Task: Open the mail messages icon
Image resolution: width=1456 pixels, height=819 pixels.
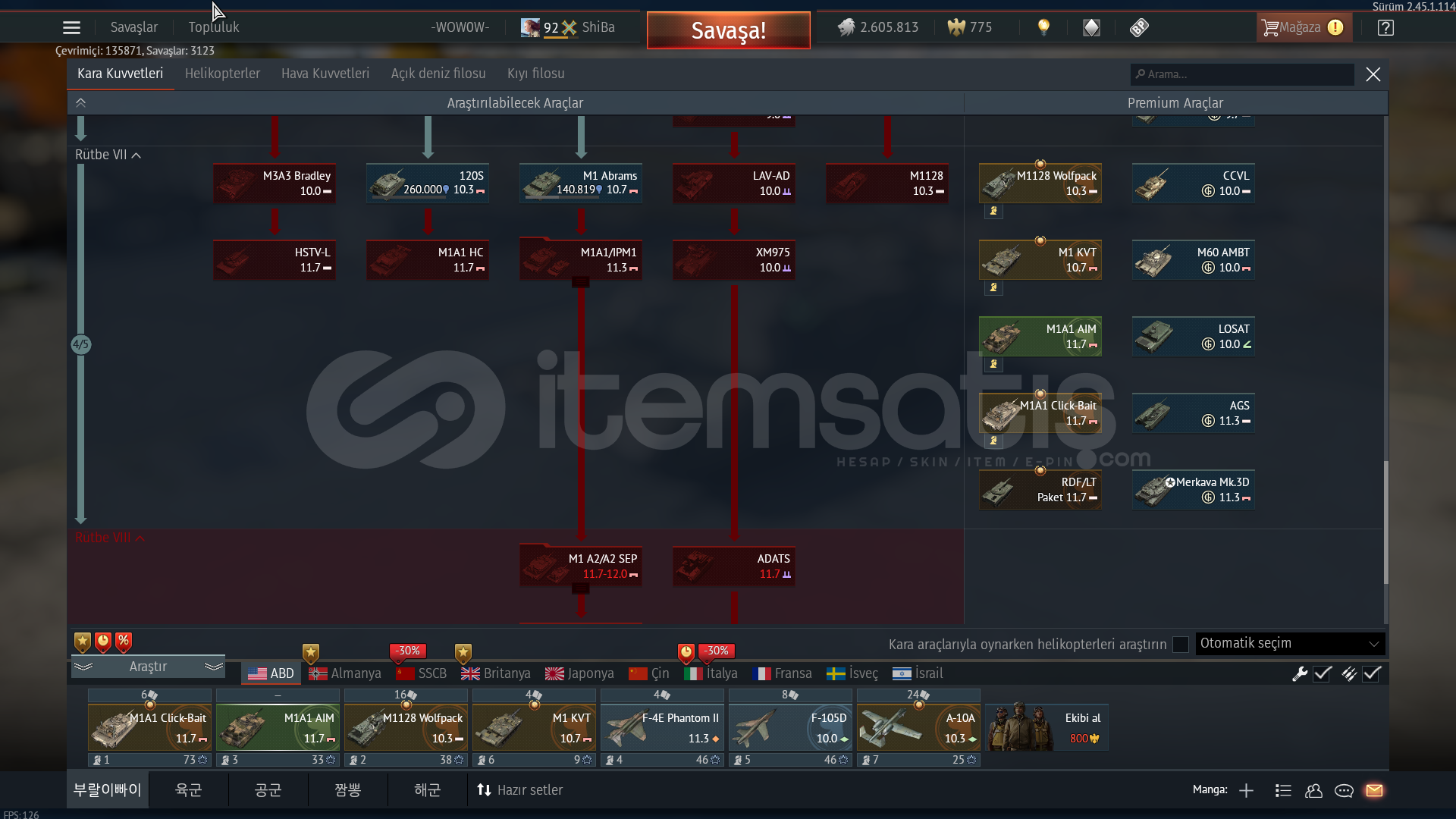Action: [x=1374, y=790]
